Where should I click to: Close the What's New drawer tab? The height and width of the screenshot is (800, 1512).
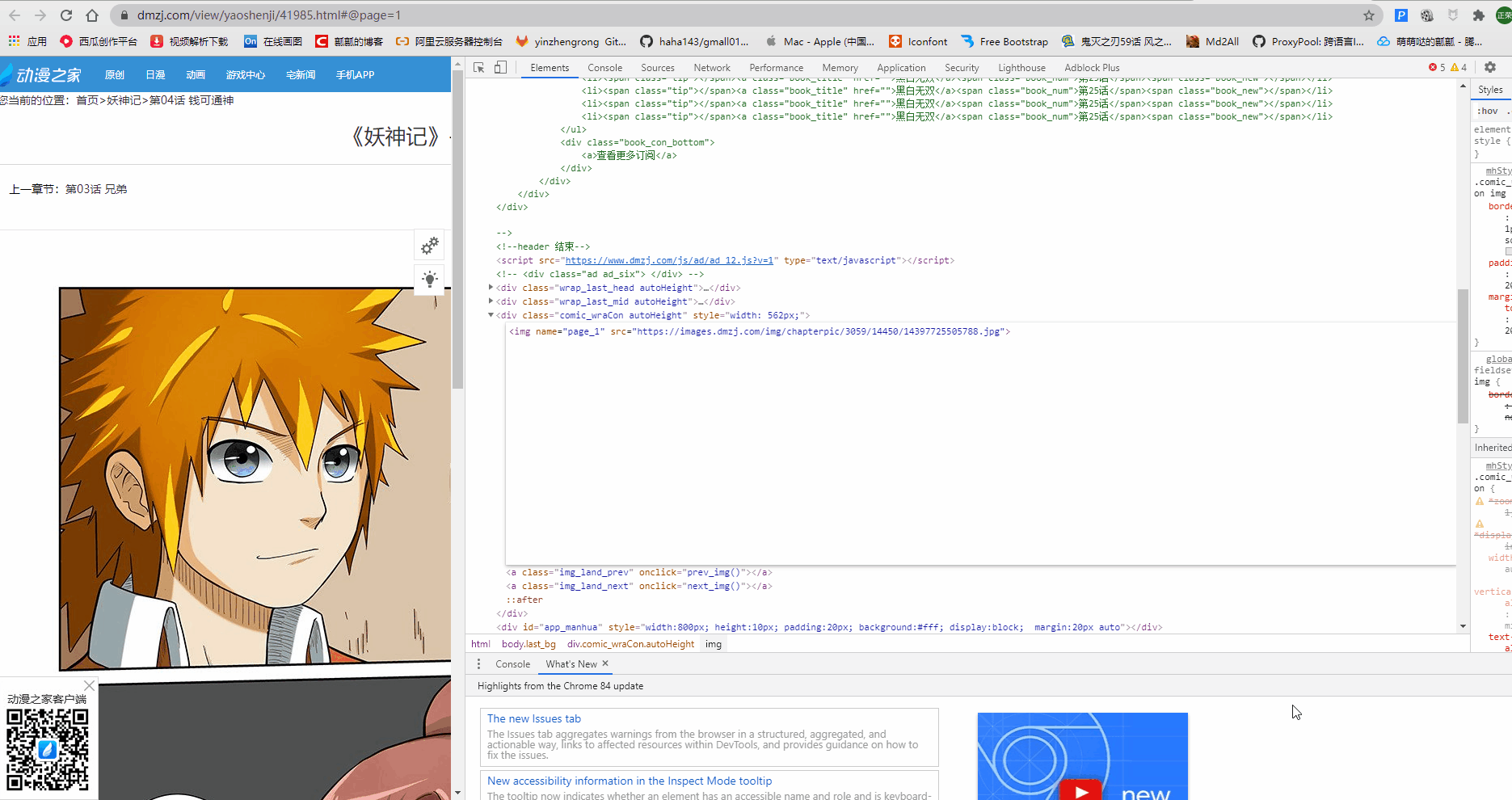coord(605,663)
